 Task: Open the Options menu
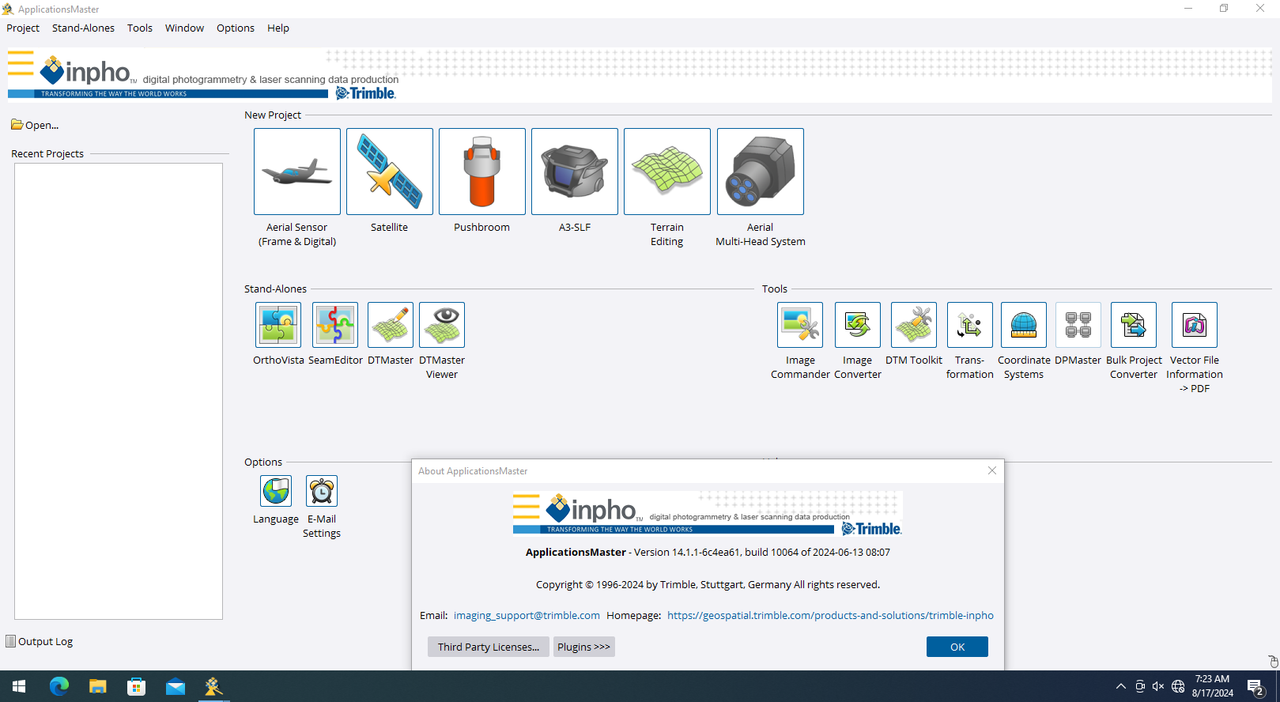235,28
